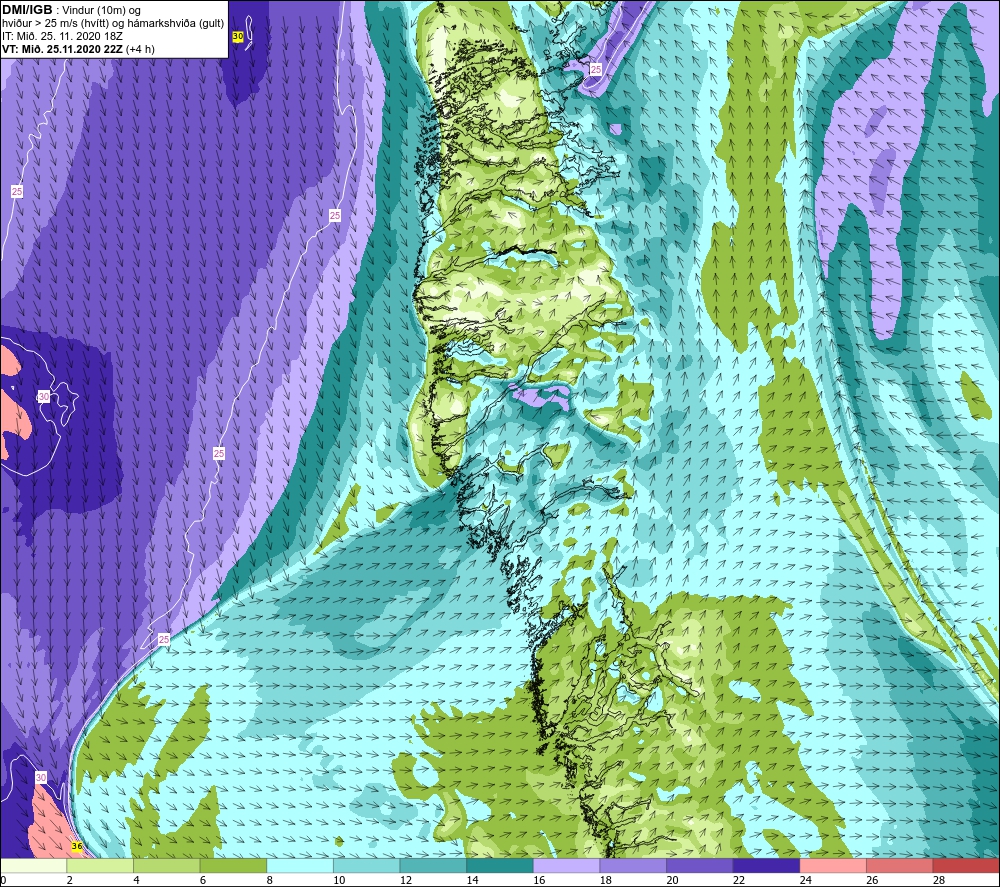Click legend scale number "10"
This screenshot has height=887, width=1000.
pos(339,880)
